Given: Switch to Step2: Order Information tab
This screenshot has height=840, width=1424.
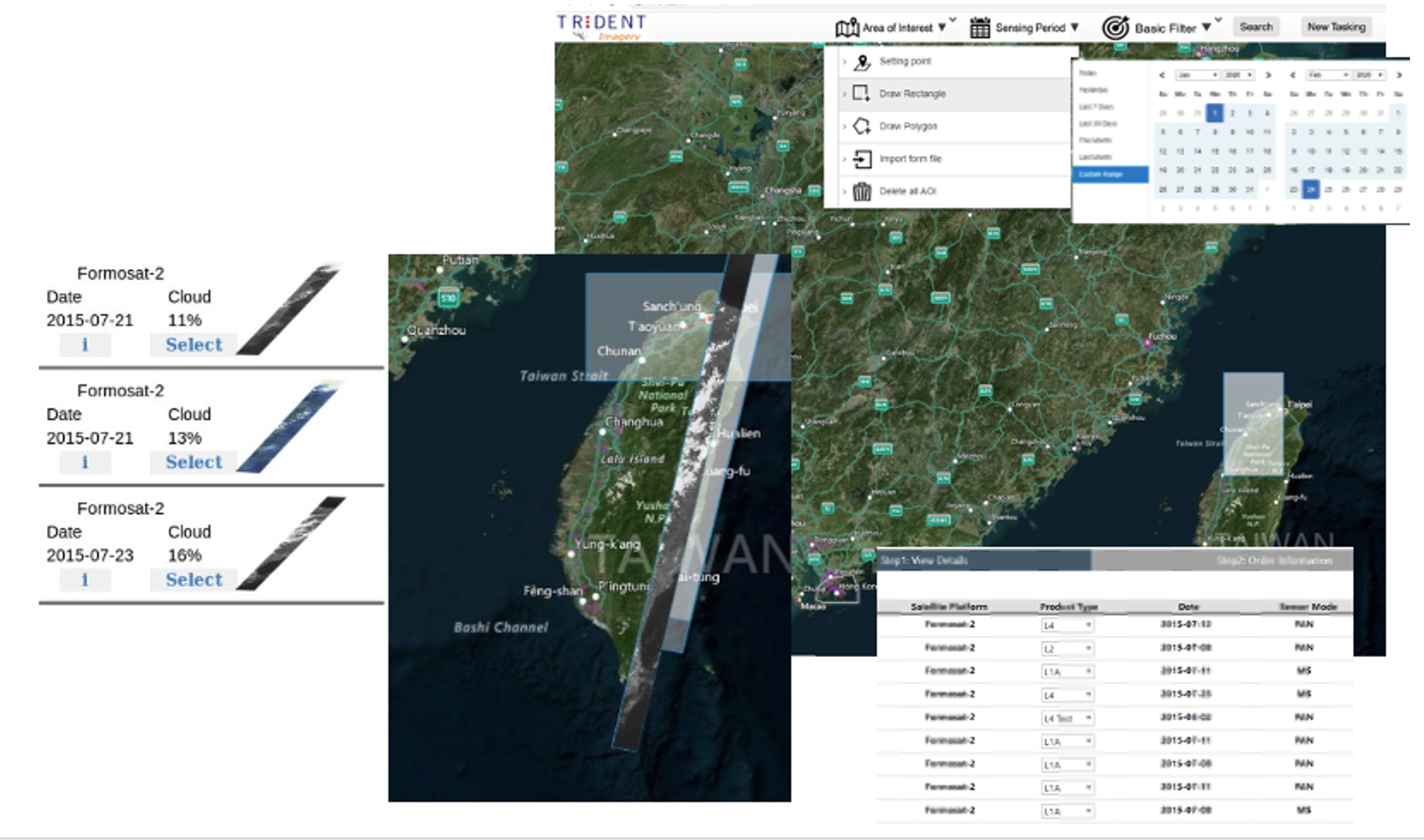Looking at the screenshot, I should coord(1273,561).
